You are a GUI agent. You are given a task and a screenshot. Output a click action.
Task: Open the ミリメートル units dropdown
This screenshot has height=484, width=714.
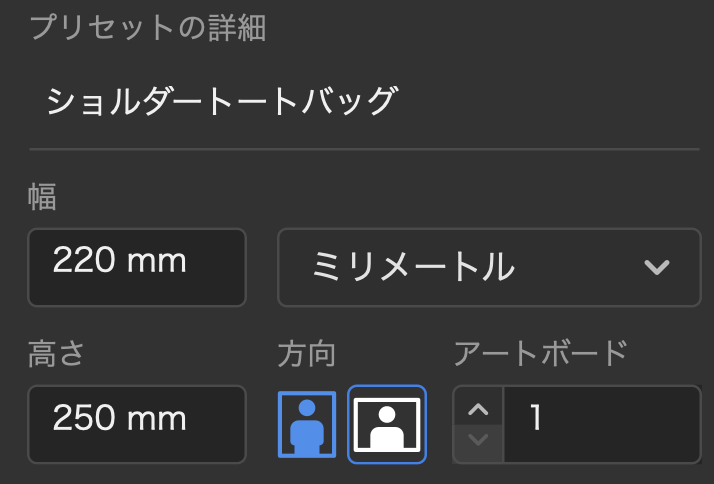[x=489, y=267]
